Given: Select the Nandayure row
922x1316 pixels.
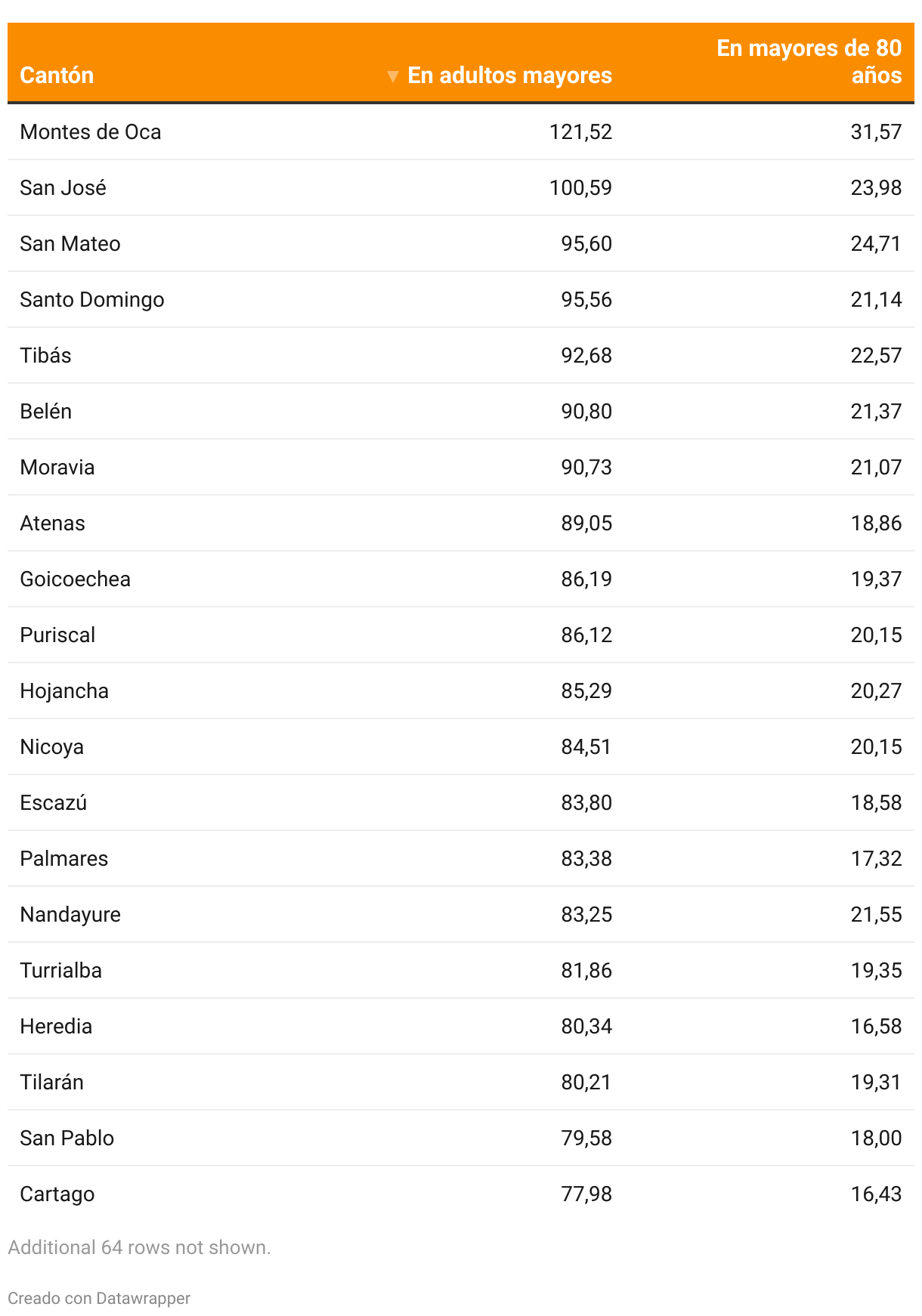Looking at the screenshot, I should click(x=70, y=915).
